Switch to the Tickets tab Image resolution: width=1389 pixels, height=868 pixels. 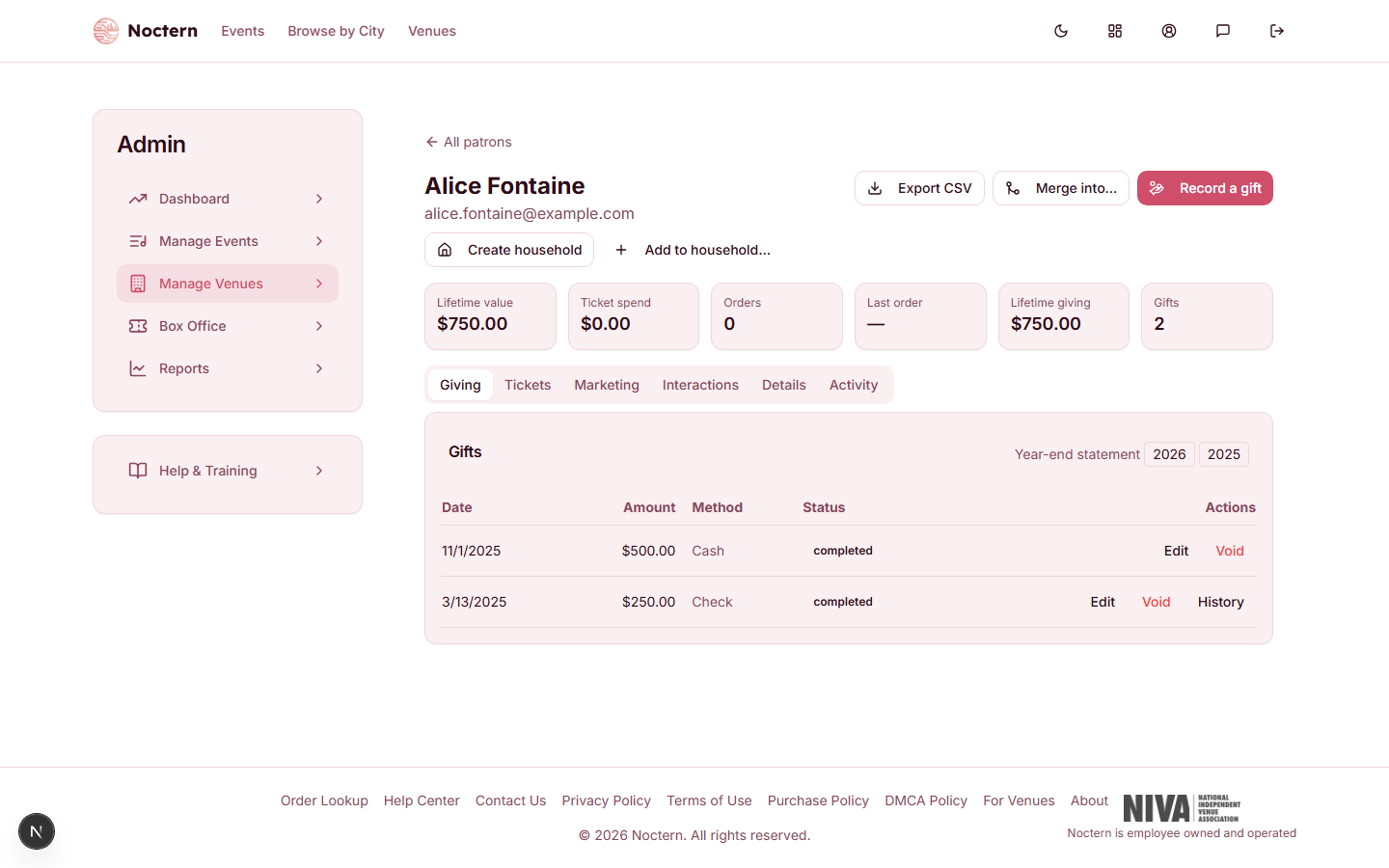click(528, 385)
